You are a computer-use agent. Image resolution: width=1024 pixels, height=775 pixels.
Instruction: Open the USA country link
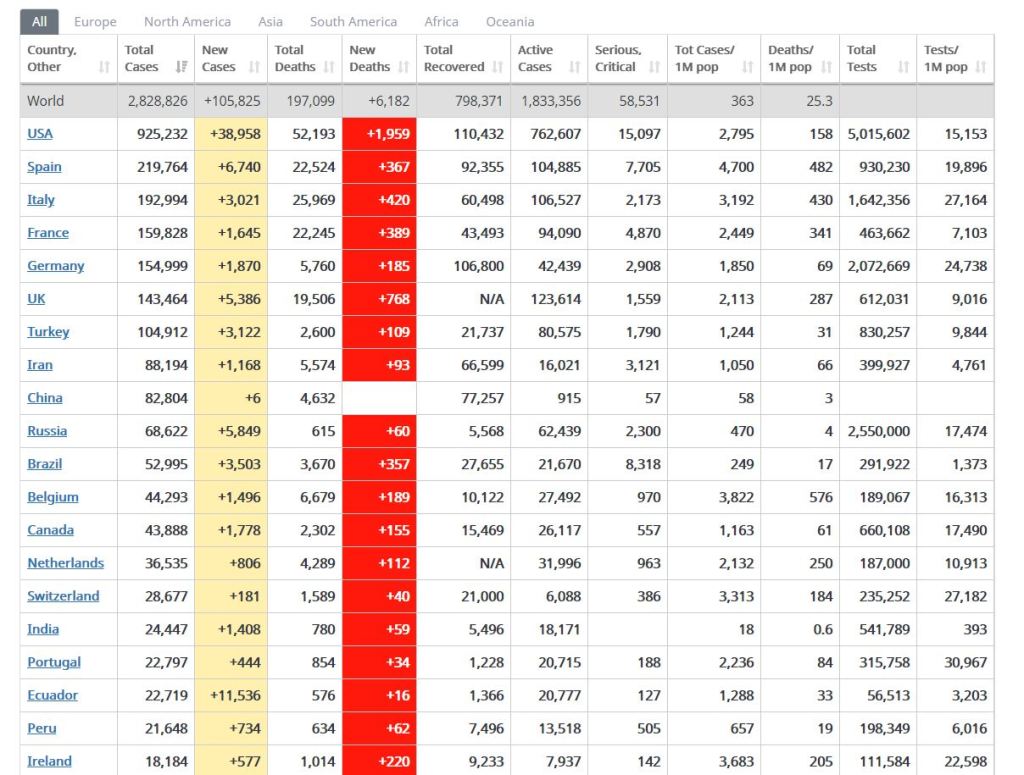click(40, 134)
